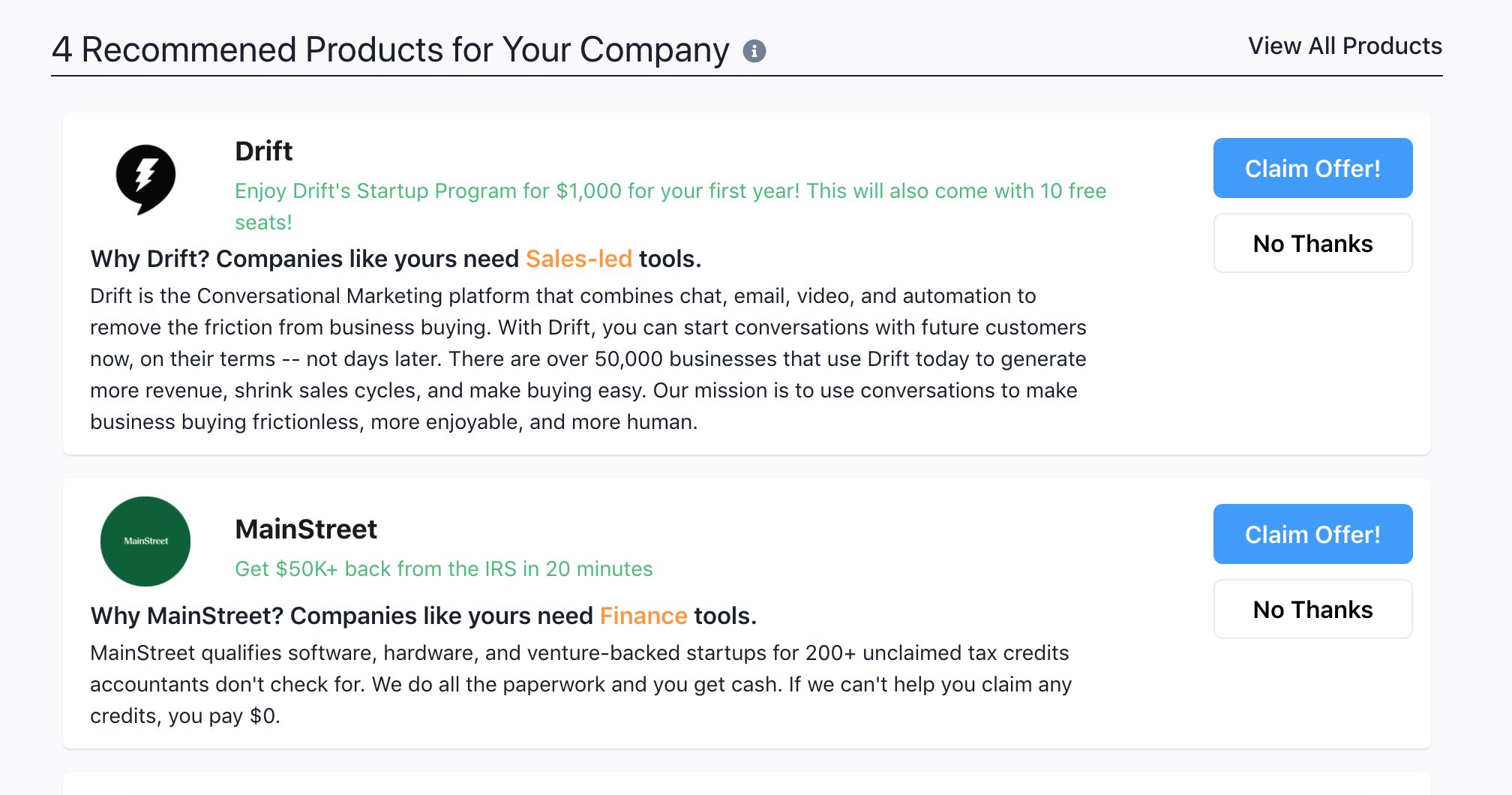The height and width of the screenshot is (795, 1512).
Task: Decline Drift with No Thanks
Action: coord(1312,243)
